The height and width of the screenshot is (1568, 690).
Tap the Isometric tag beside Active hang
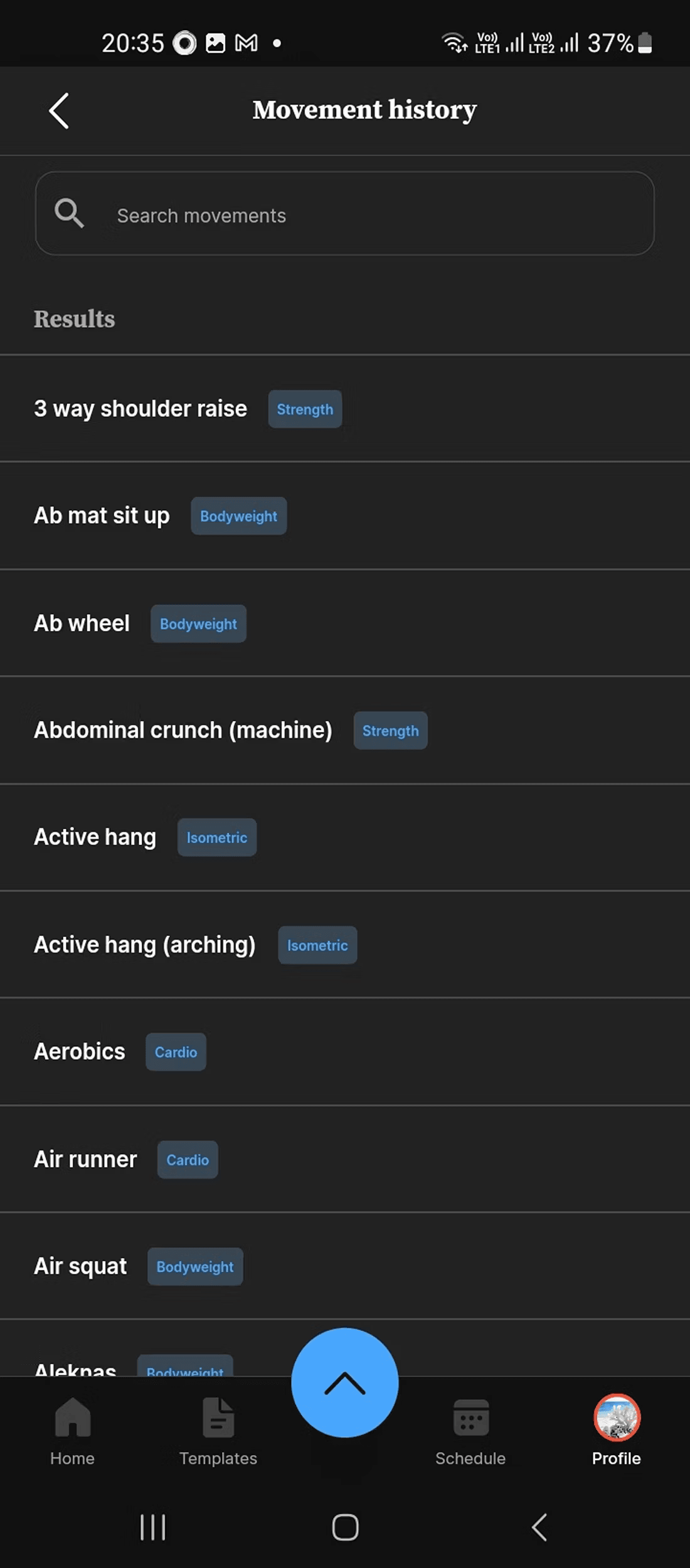click(x=217, y=838)
